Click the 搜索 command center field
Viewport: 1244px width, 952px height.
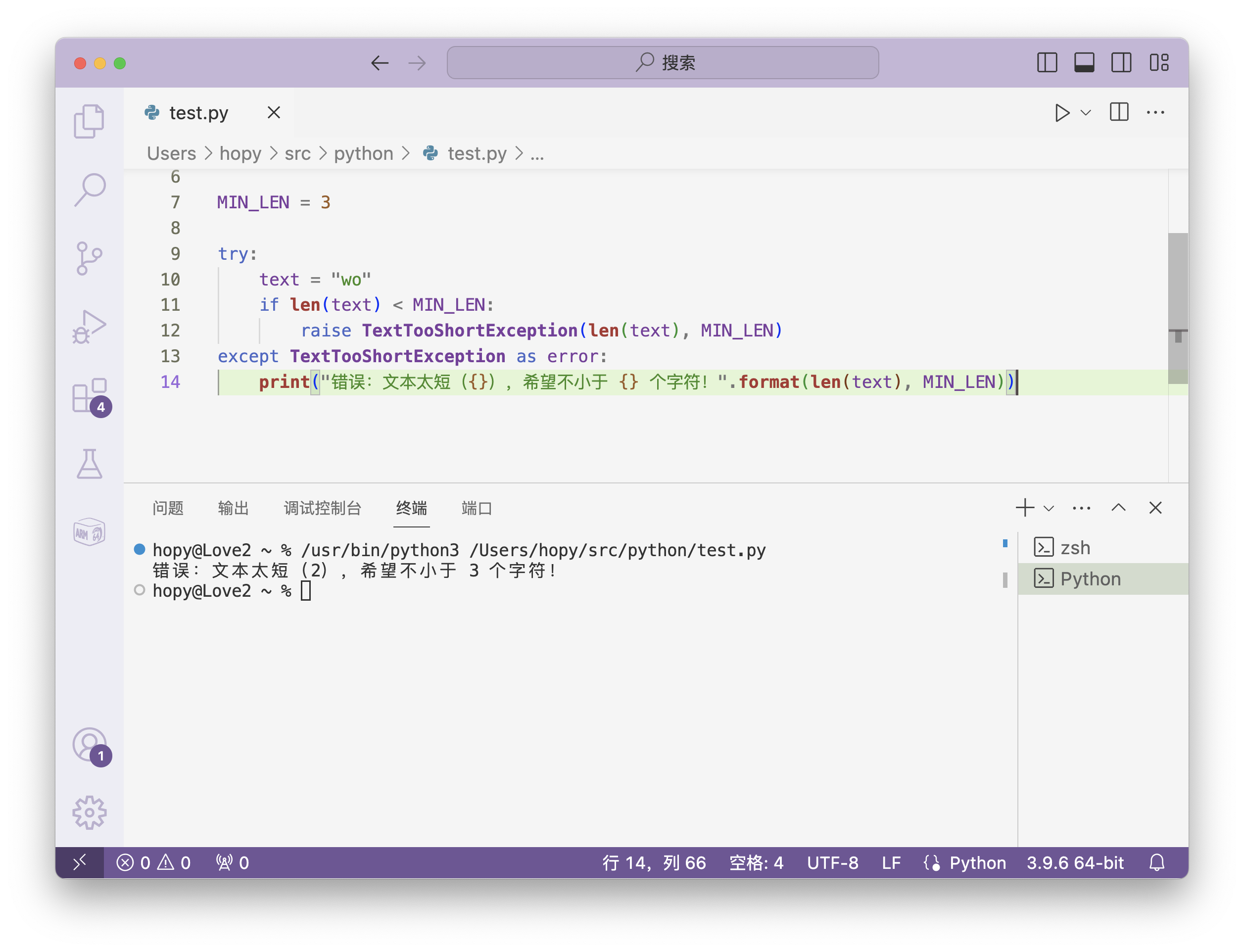(x=663, y=62)
